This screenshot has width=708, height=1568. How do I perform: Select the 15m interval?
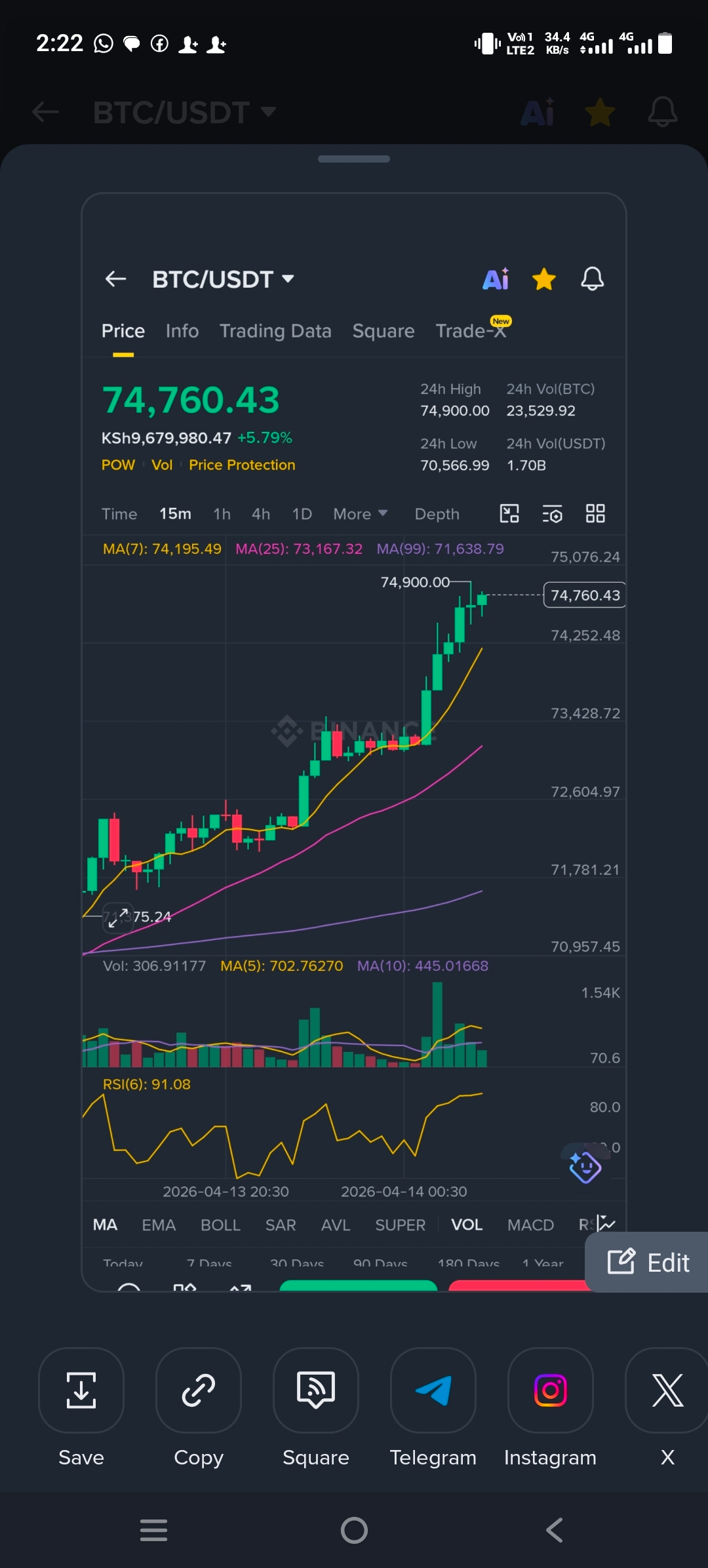tap(175, 514)
